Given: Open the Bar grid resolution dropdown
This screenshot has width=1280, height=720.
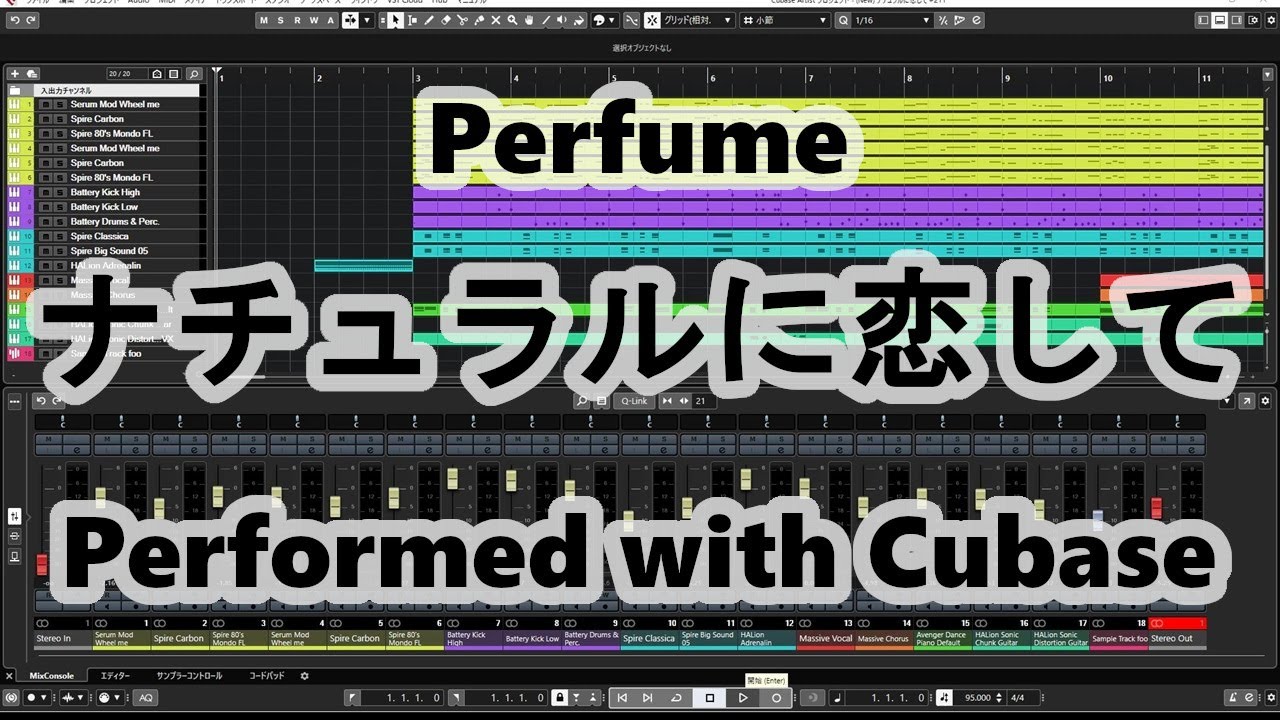Looking at the screenshot, I should pyautogui.click(x=786, y=20).
